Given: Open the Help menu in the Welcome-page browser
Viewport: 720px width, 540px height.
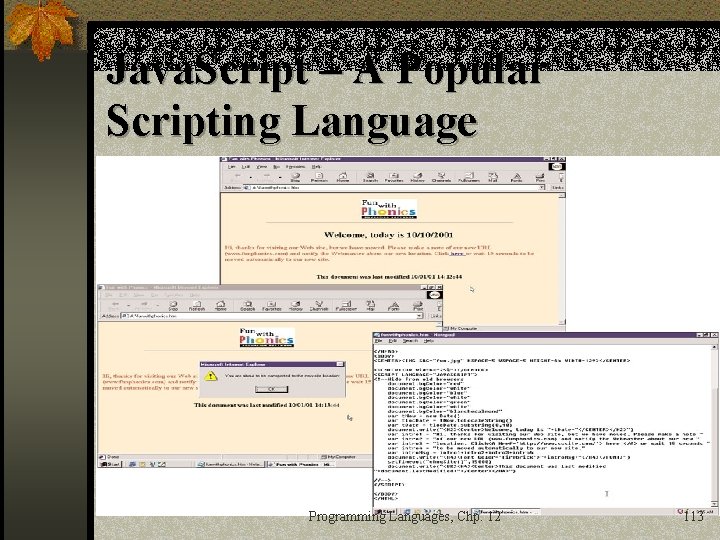Looking at the screenshot, I should click(x=316, y=167).
